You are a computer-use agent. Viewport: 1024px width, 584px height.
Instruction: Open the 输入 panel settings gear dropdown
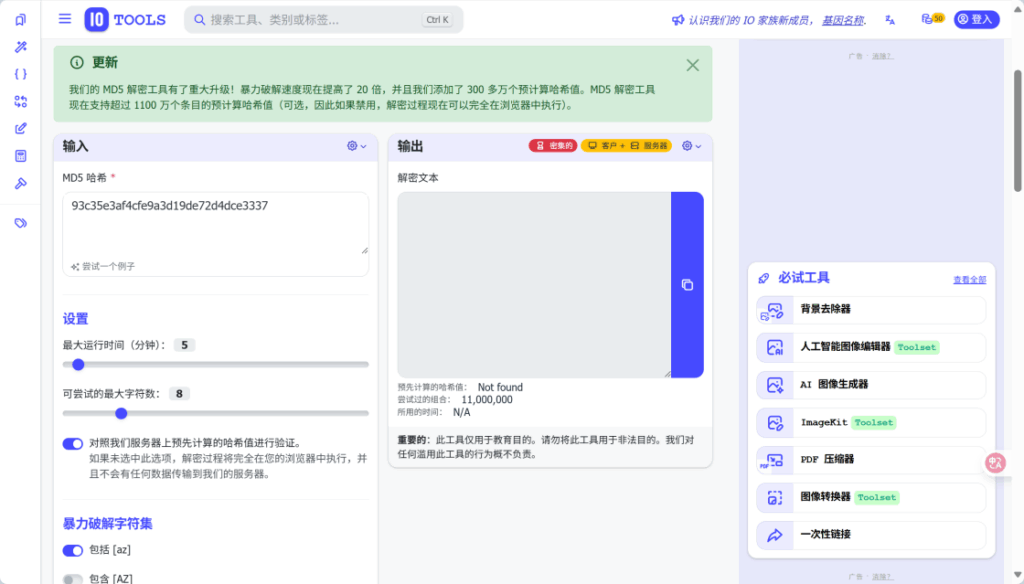tap(354, 146)
